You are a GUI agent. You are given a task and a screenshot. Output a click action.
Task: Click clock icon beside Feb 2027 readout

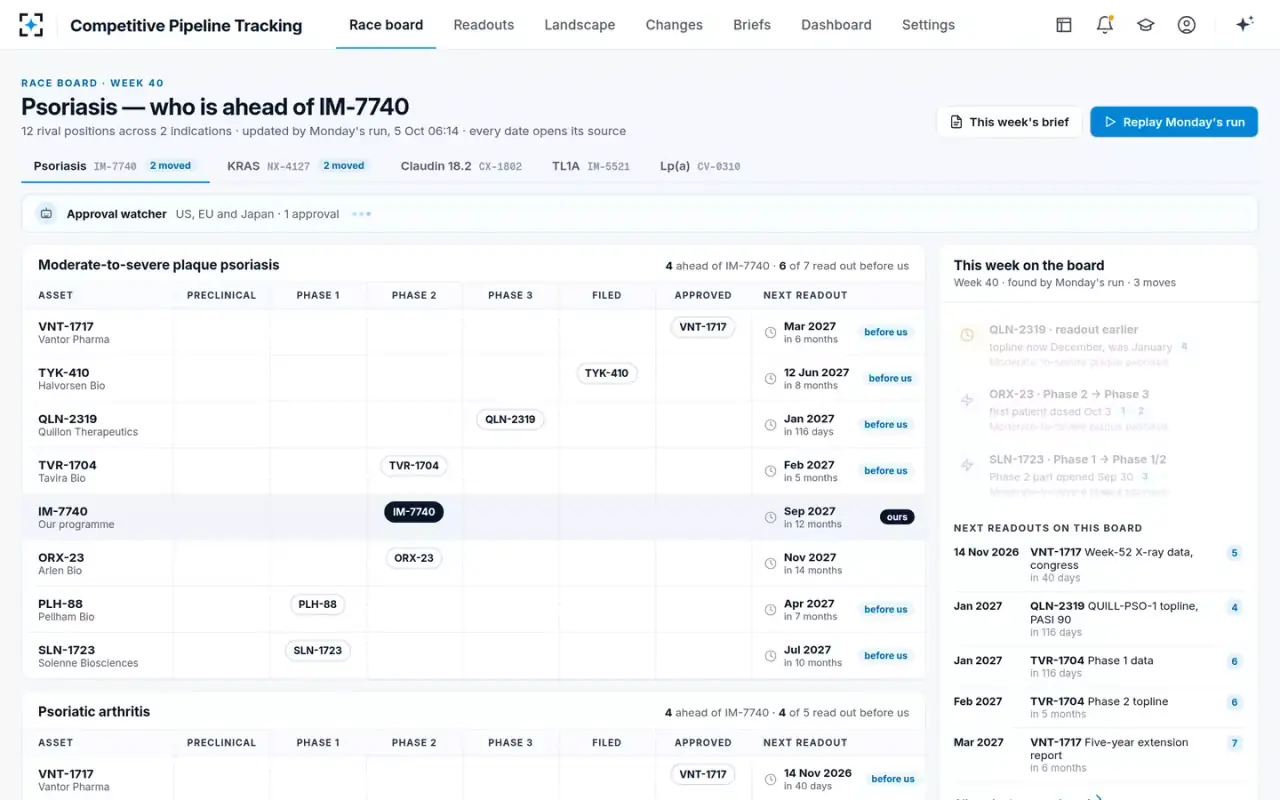[x=770, y=472]
